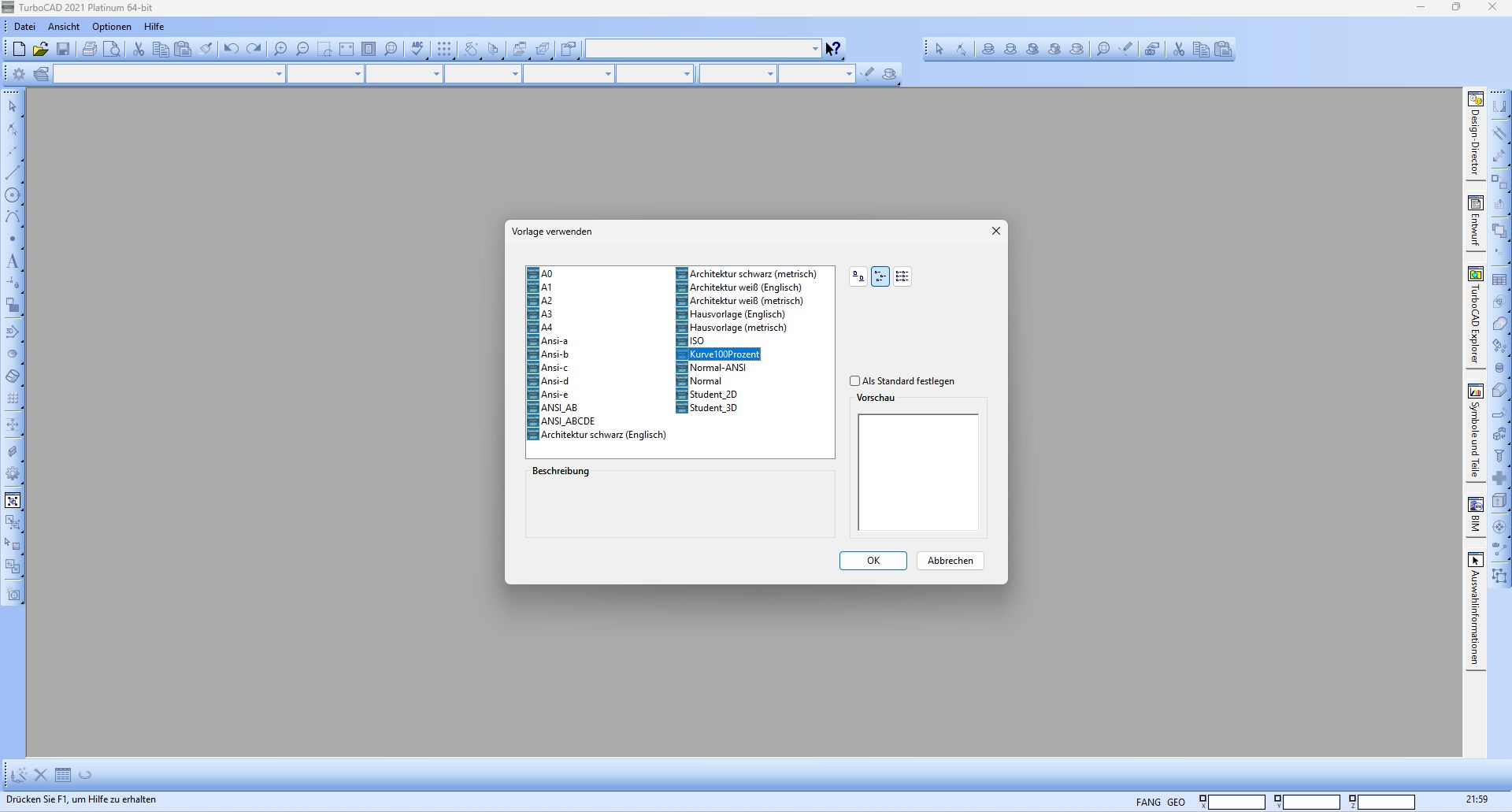Toggle GEO in the status bar
1512x812 pixels.
[x=1176, y=803]
